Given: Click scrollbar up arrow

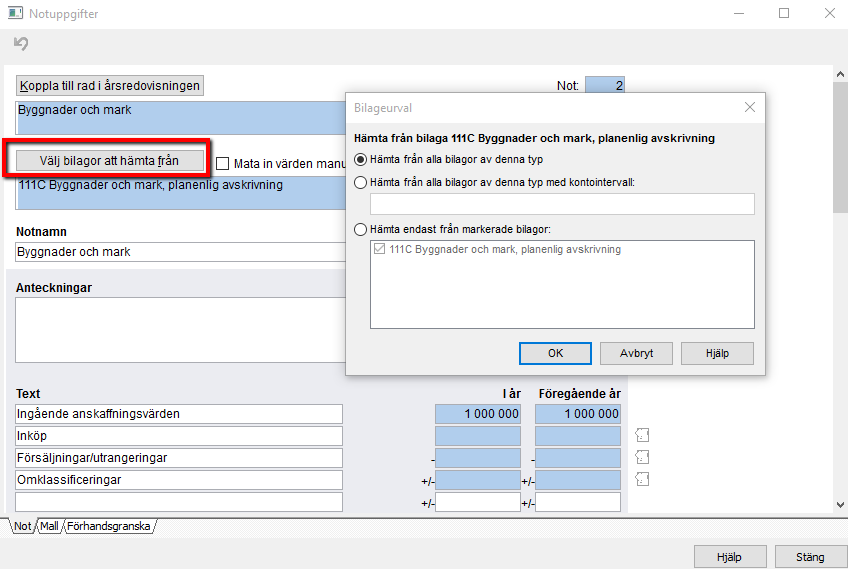Looking at the screenshot, I should 840,74.
